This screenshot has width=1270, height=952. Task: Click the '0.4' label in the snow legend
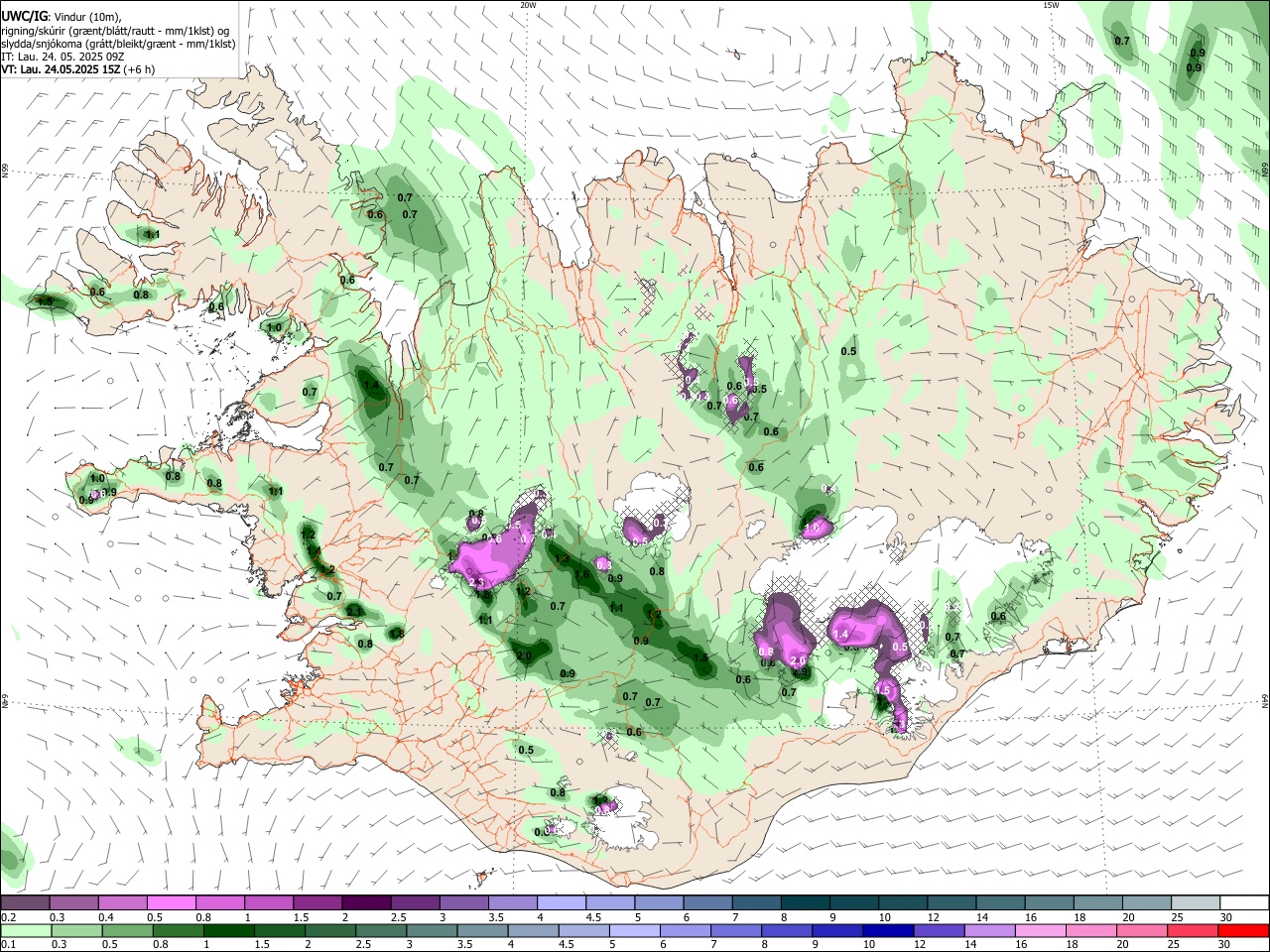pos(106,917)
